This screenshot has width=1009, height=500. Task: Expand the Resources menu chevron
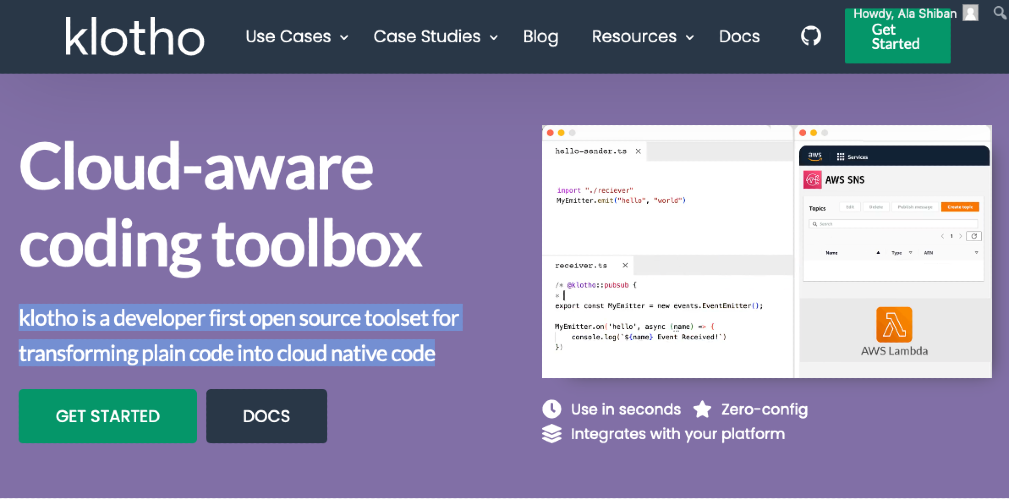tap(690, 37)
